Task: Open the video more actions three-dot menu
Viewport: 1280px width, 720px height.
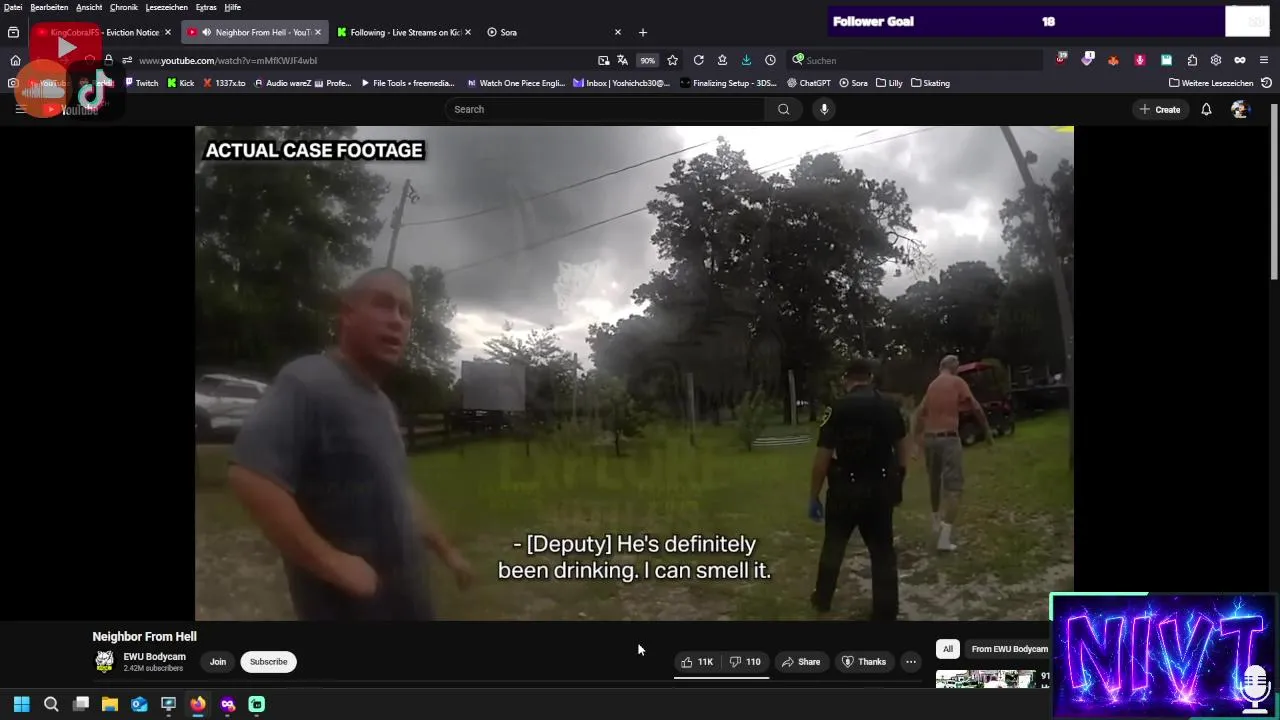Action: (x=910, y=662)
